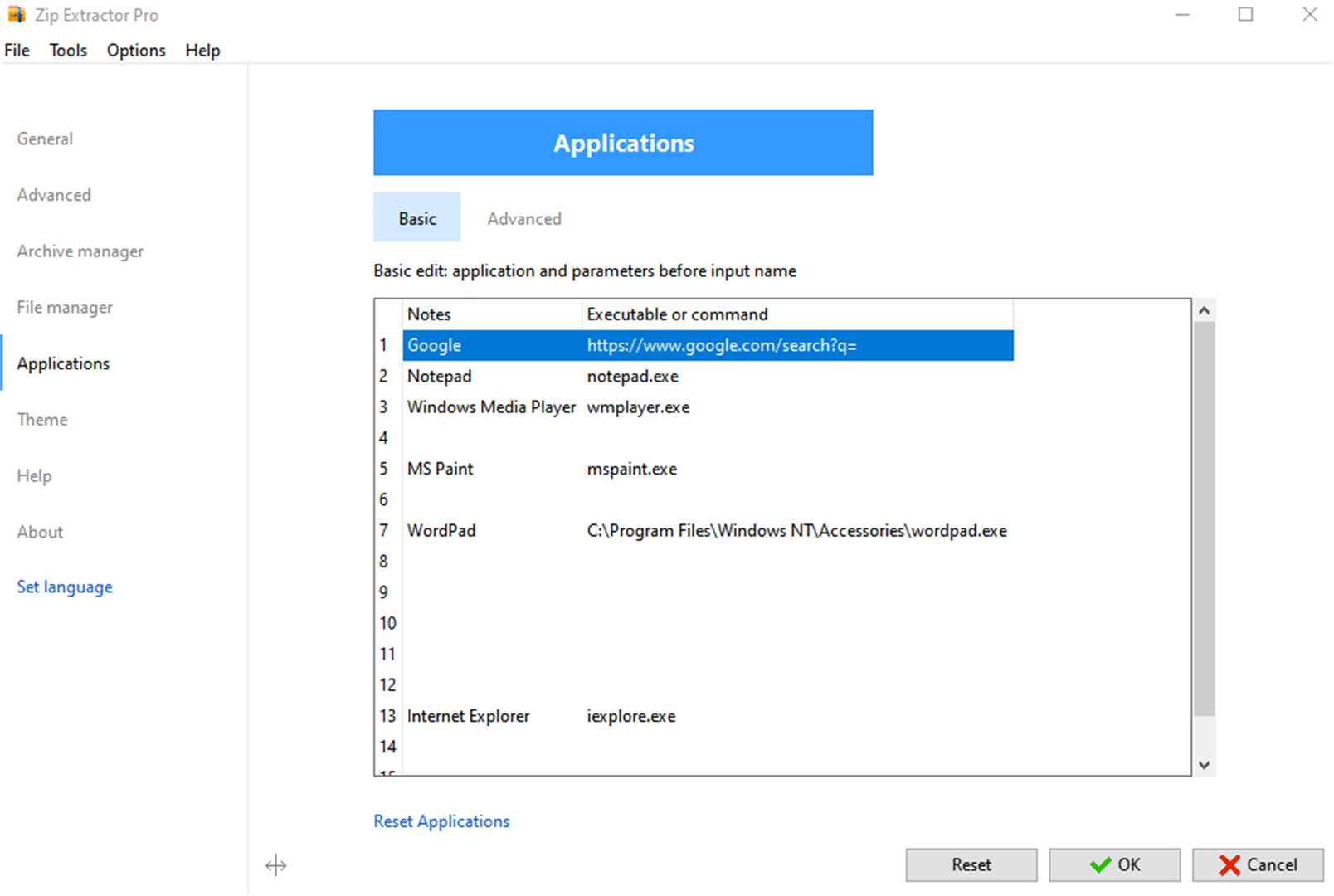Image resolution: width=1334 pixels, height=896 pixels.
Task: Click the scrollbar up arrow
Action: [1204, 309]
